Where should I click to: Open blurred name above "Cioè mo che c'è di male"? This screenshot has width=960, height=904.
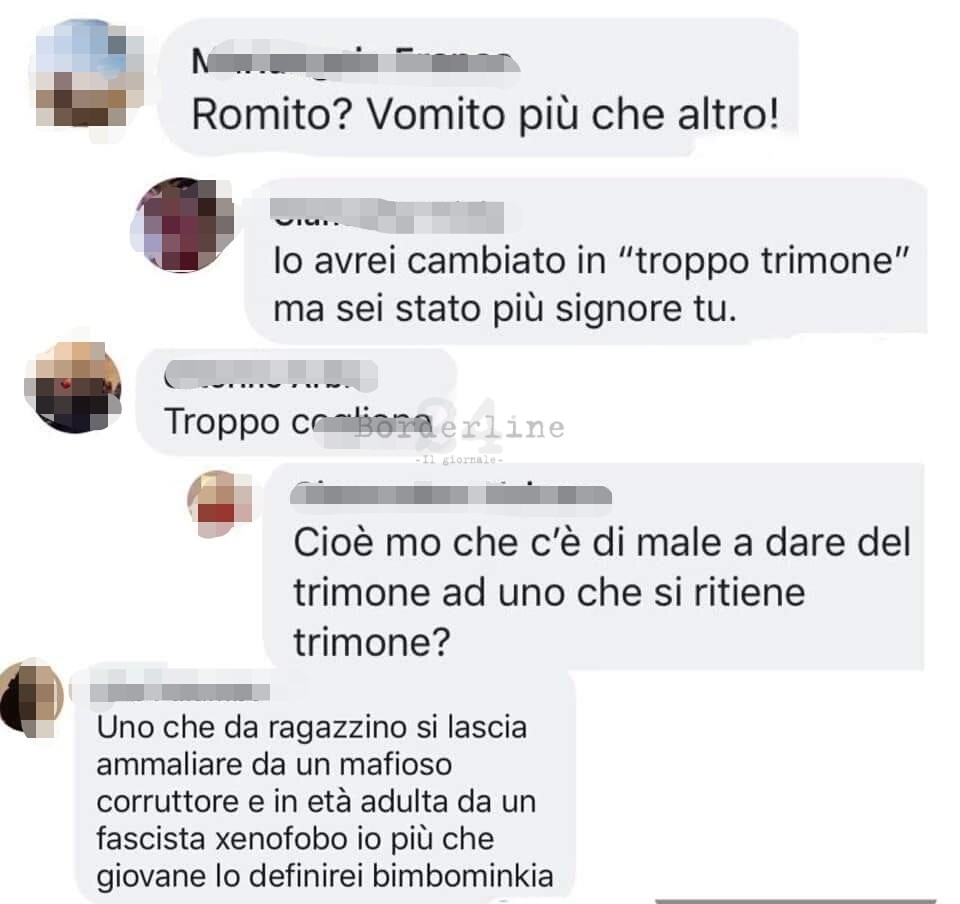451,494
